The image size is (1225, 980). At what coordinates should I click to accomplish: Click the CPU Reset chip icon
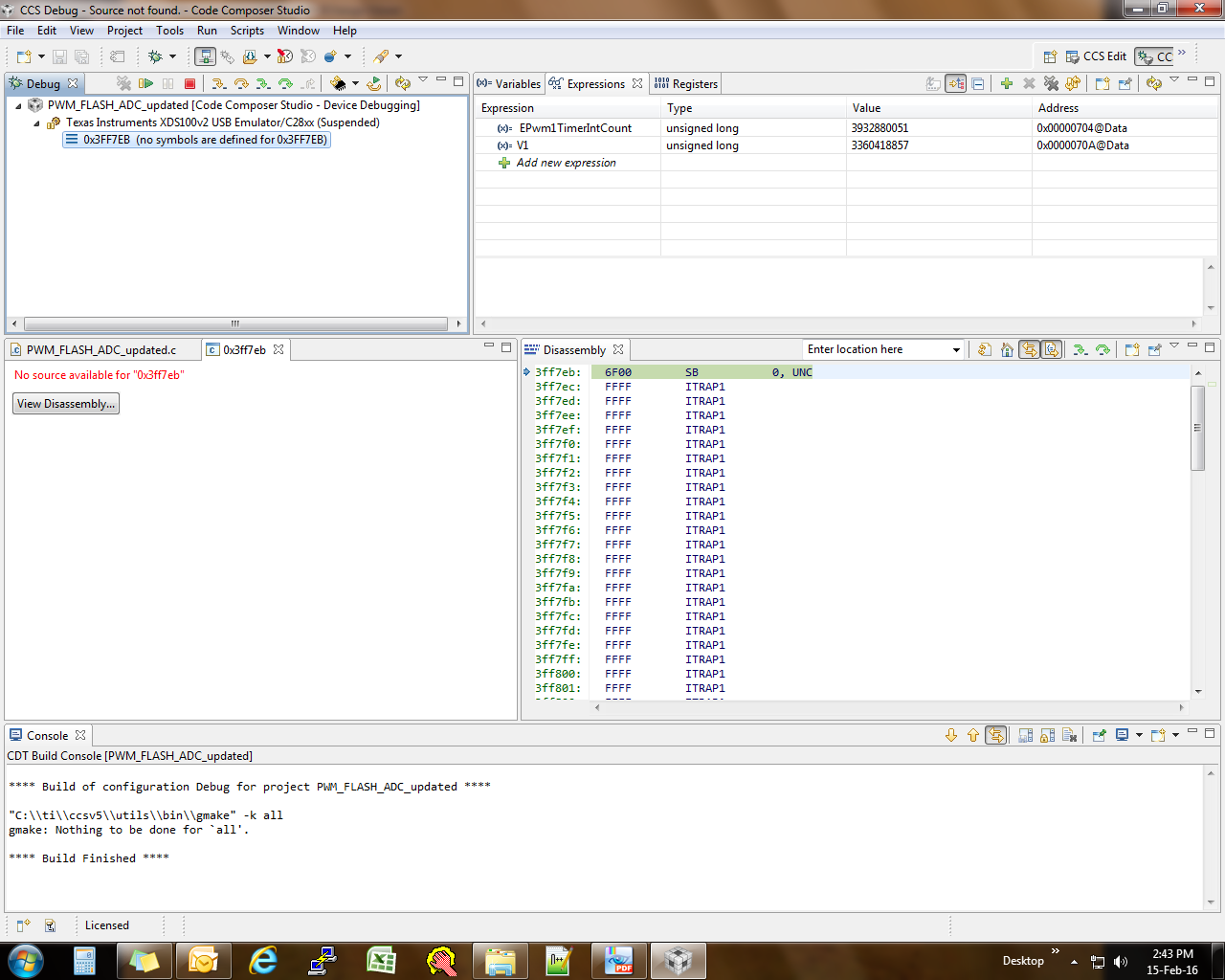[x=337, y=83]
